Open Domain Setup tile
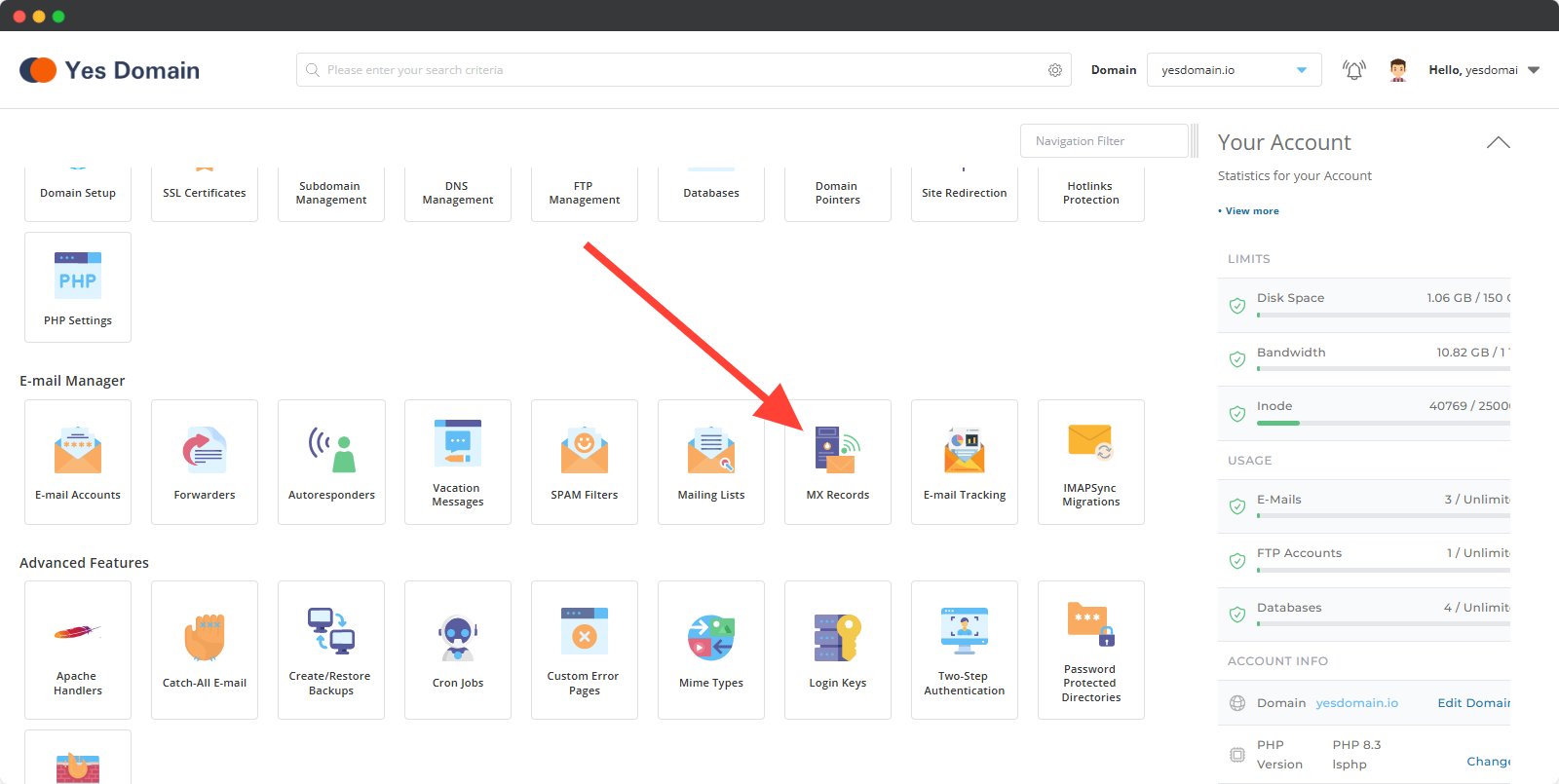This screenshot has width=1559, height=784. pyautogui.click(x=78, y=194)
